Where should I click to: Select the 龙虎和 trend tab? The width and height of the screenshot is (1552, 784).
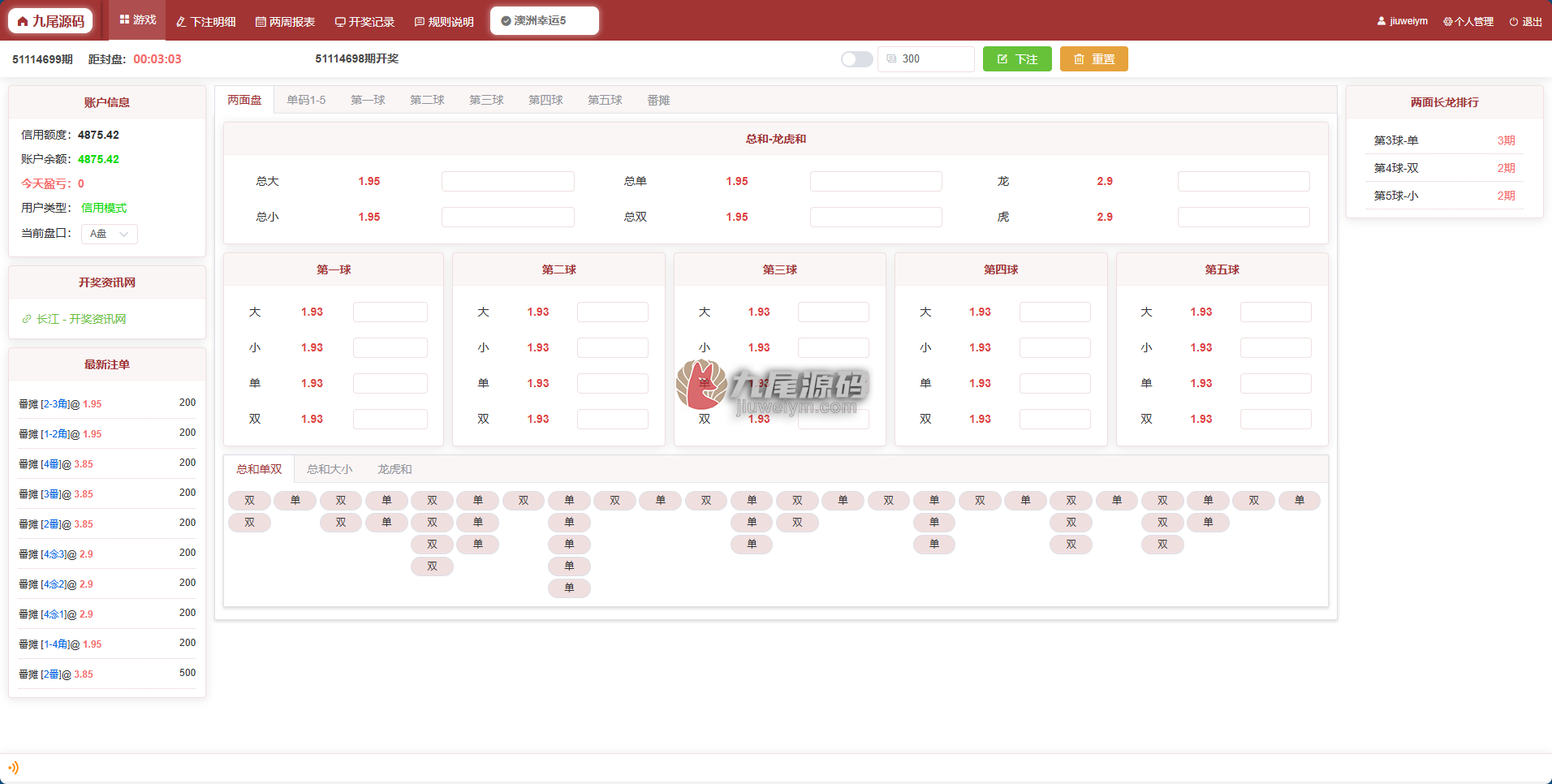(x=394, y=469)
